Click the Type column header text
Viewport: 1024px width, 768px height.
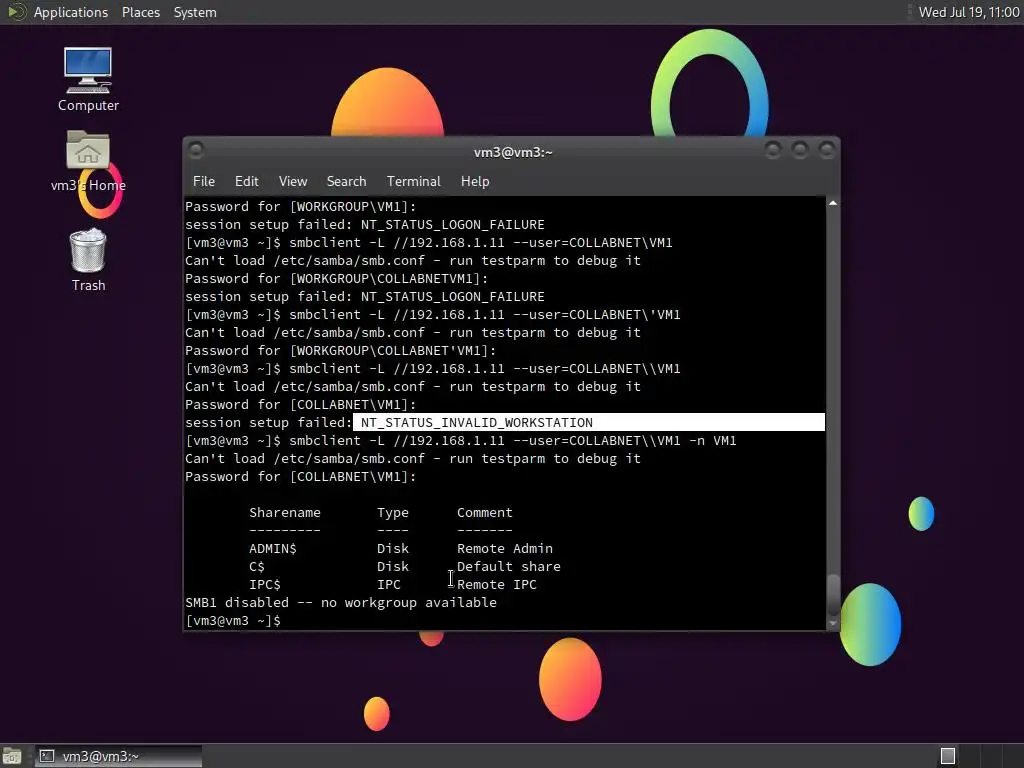click(392, 513)
